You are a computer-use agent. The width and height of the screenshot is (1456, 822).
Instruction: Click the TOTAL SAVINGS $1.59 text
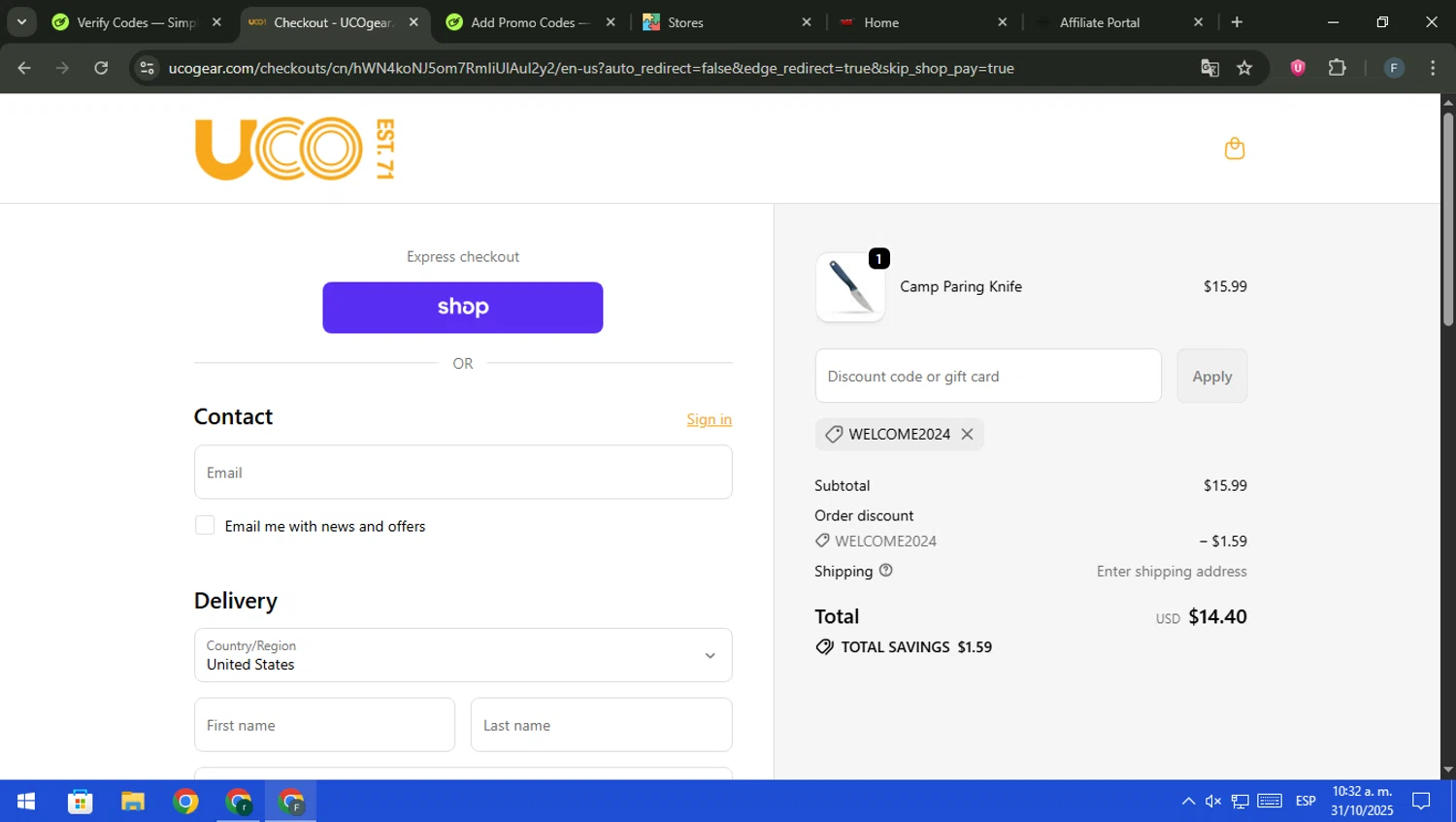(x=916, y=647)
